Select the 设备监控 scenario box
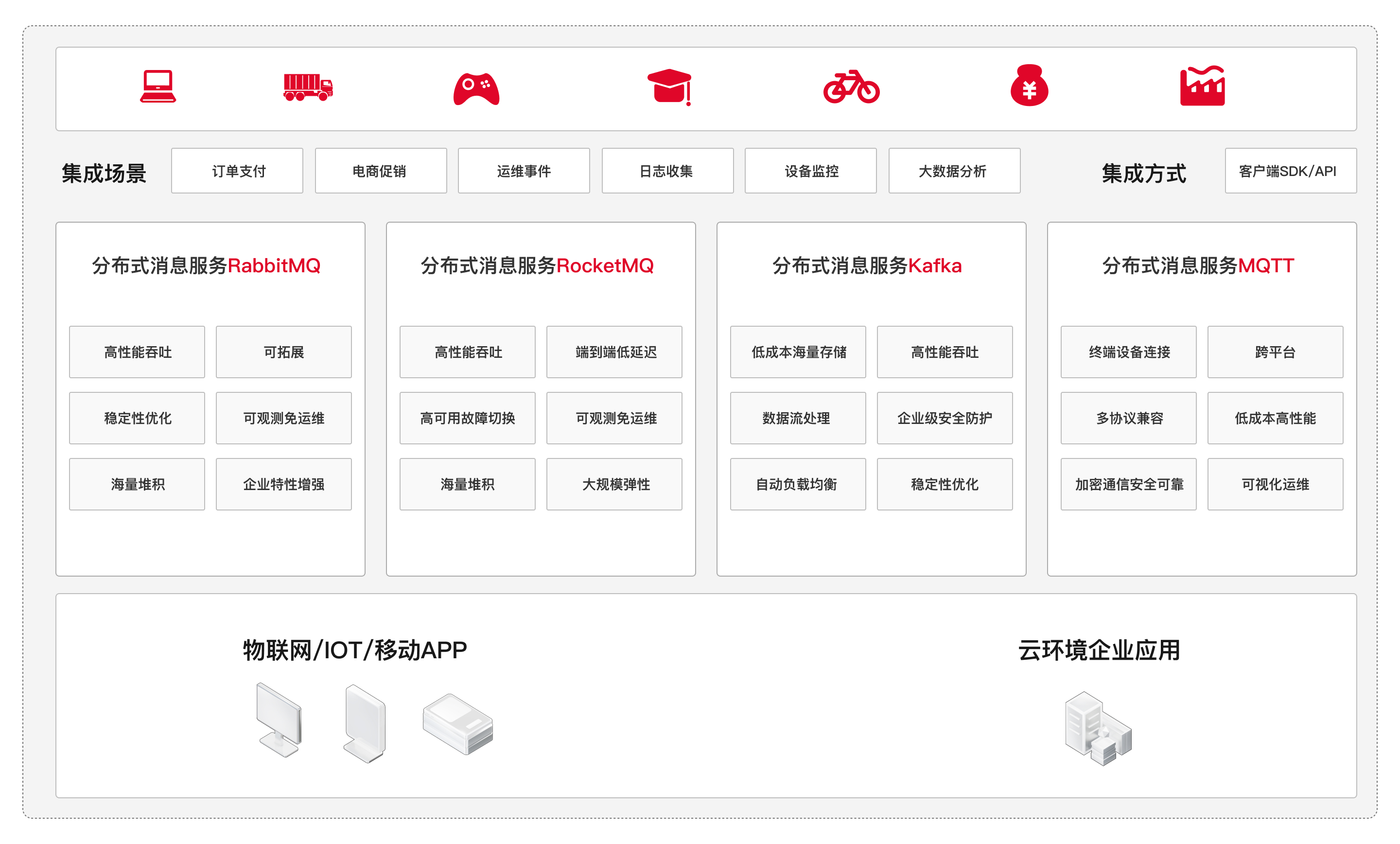This screenshot has height=844, width=1400. click(x=811, y=171)
